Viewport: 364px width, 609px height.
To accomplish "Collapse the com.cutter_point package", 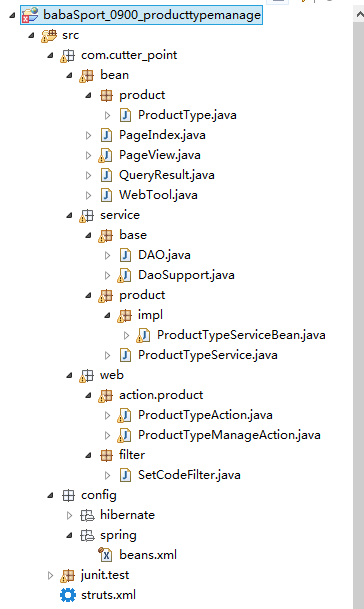I will tap(51, 56).
